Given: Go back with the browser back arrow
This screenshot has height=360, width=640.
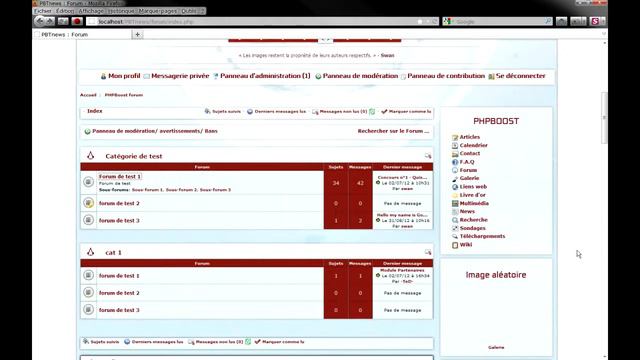Looking at the screenshot, I should [x=40, y=21].
